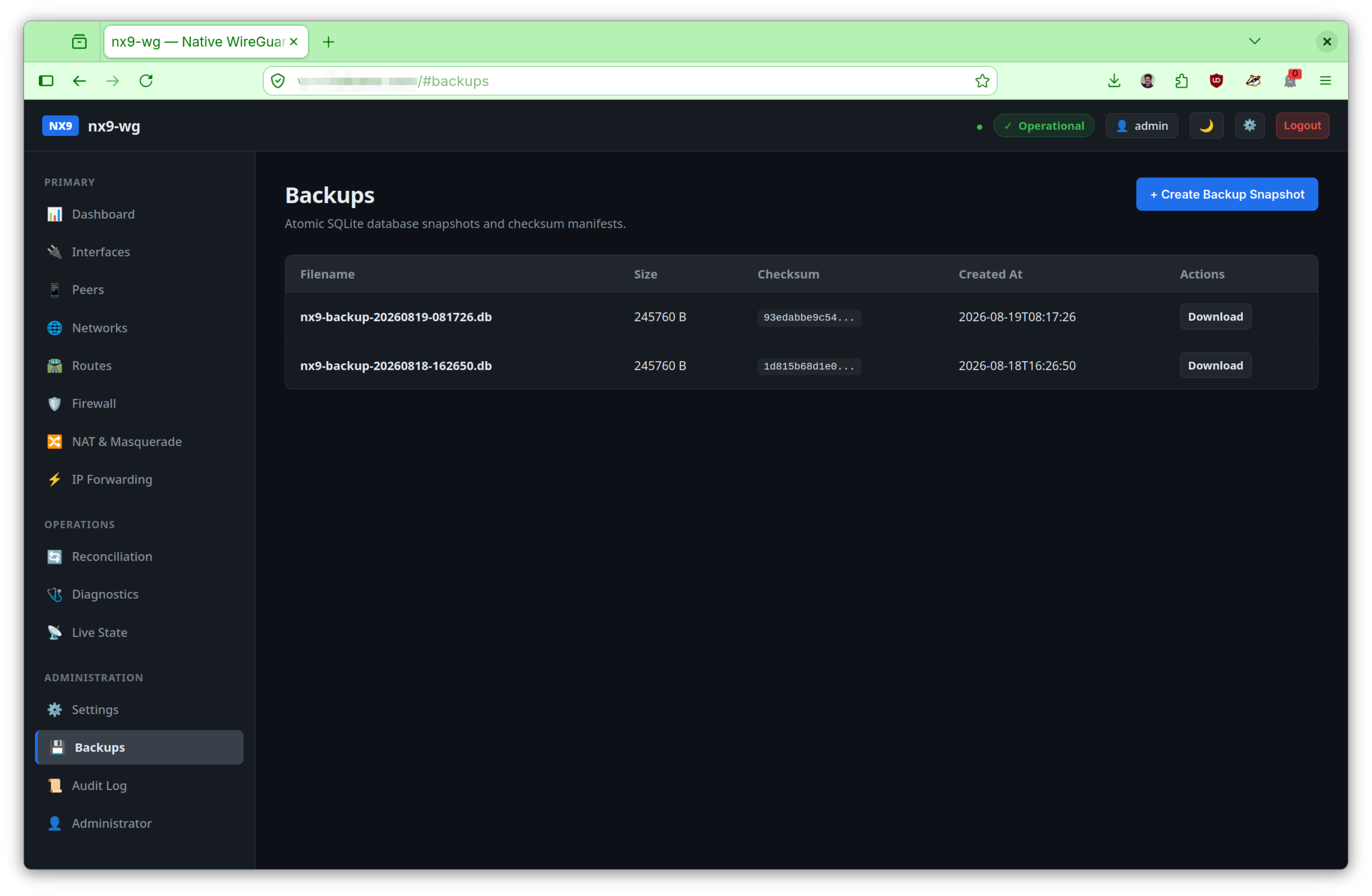1372x896 pixels.
Task: Download nx9-backup-20260818-162650.db
Action: point(1215,365)
